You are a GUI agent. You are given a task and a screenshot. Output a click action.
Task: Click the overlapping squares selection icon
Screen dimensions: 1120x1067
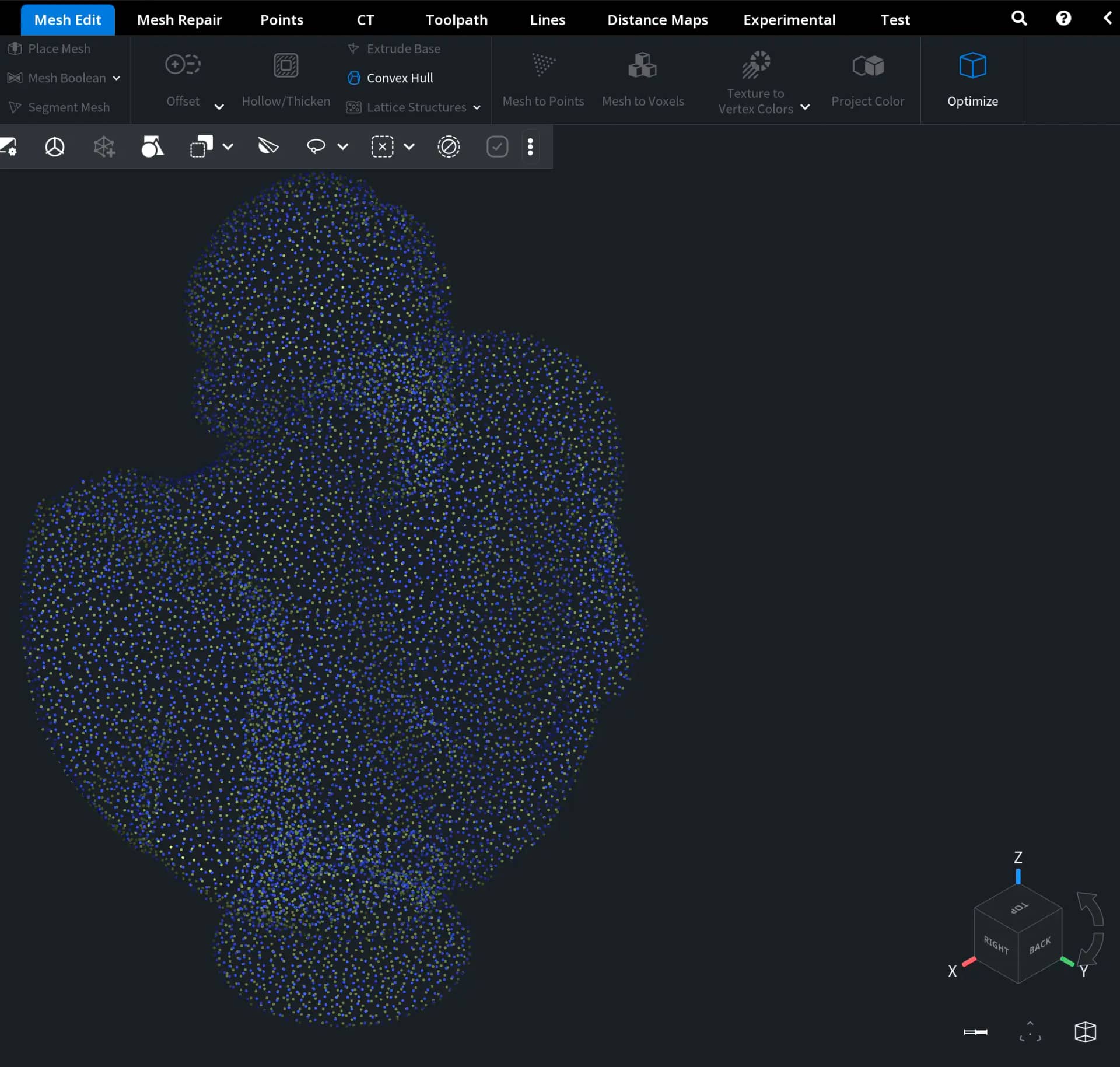[201, 146]
